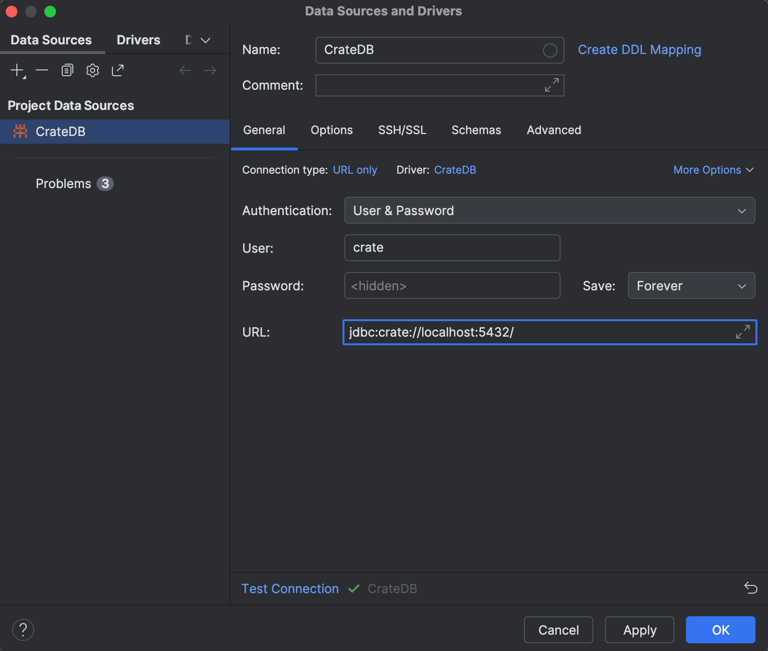768x651 pixels.
Task: Open the hidden tabs dropdown chevron
Action: tap(206, 40)
